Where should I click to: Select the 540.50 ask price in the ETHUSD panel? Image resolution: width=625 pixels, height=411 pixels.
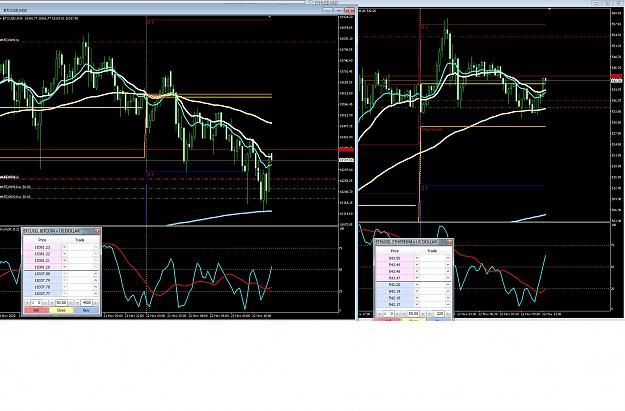point(394,258)
